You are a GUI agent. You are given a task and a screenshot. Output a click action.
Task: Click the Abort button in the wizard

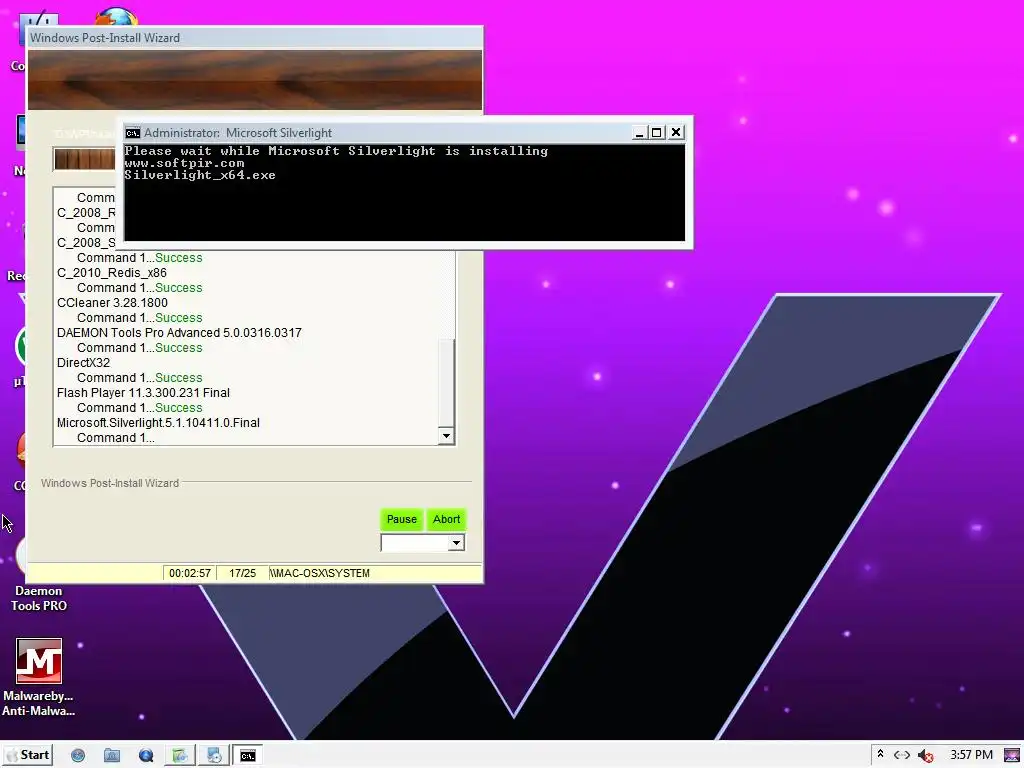[447, 519]
